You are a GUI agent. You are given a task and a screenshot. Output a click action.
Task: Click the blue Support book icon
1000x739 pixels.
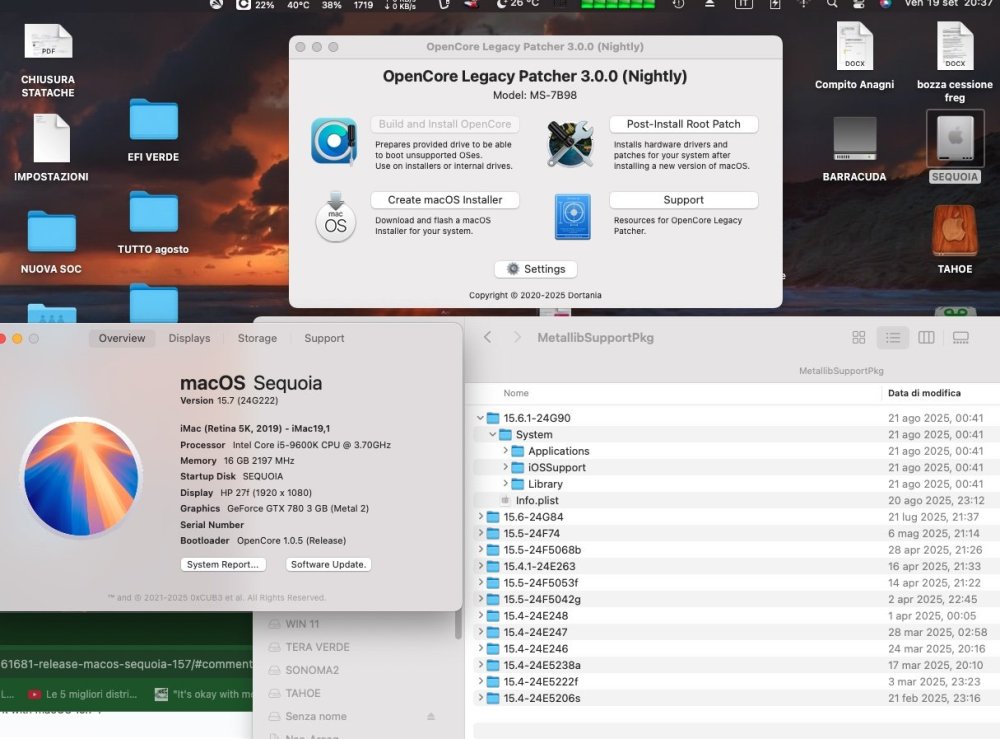pos(572,217)
